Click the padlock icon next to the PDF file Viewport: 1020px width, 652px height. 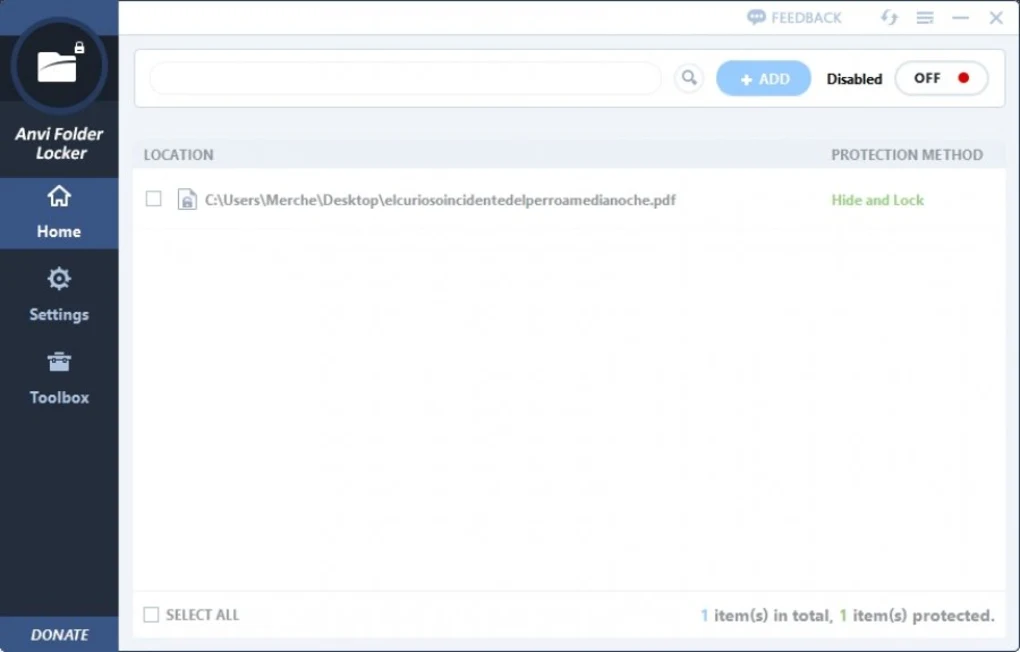(x=187, y=200)
